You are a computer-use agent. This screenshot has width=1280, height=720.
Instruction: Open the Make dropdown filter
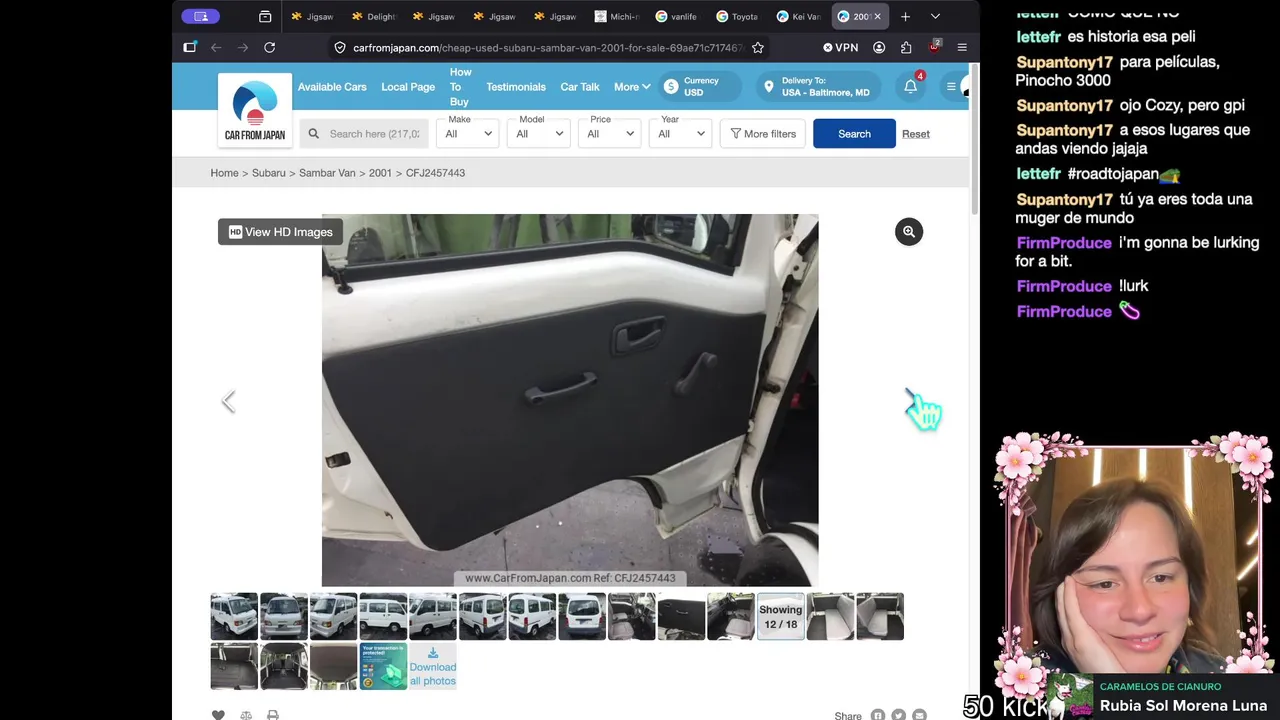click(468, 133)
